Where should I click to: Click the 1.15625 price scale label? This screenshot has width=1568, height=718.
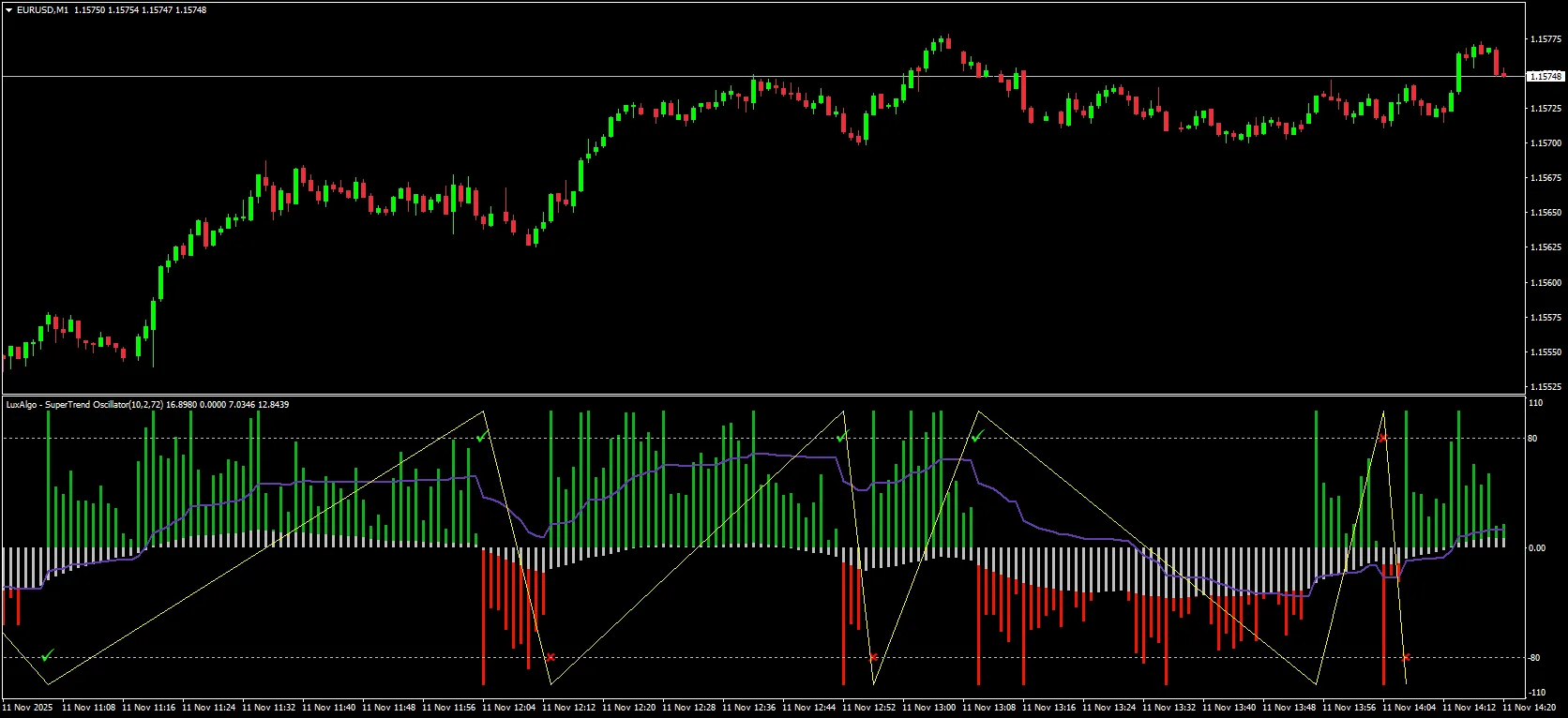click(1545, 247)
